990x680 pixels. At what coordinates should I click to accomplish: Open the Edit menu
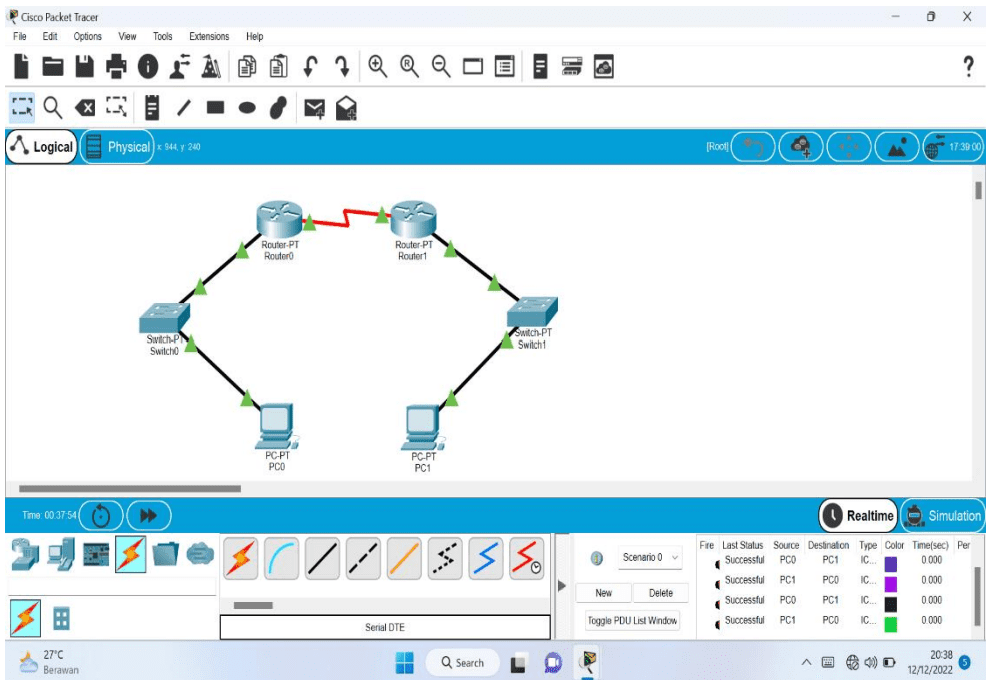click(50, 37)
